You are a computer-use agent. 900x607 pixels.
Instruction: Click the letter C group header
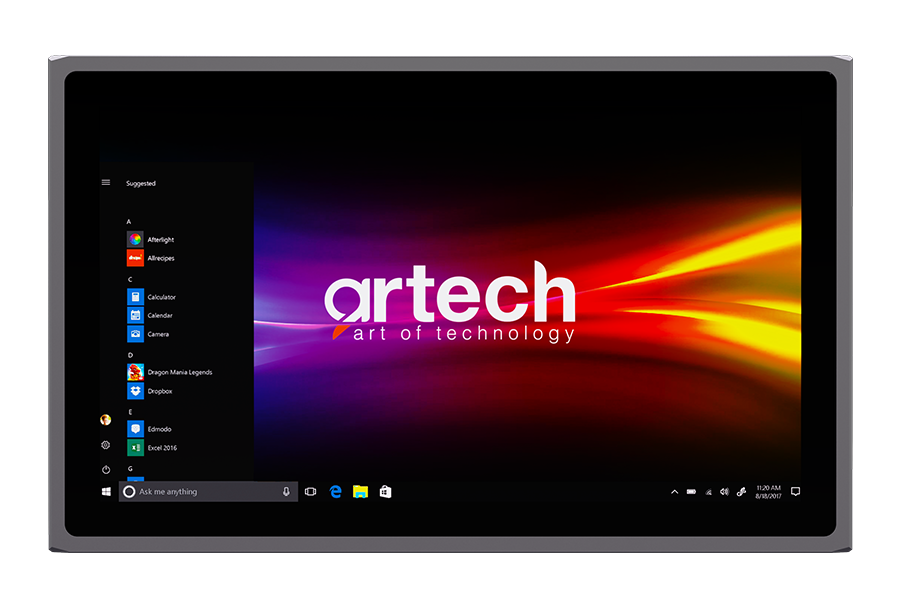(x=130, y=279)
